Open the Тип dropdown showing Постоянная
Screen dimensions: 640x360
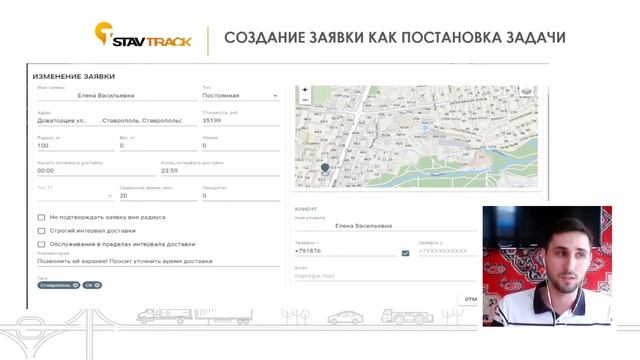241,96
